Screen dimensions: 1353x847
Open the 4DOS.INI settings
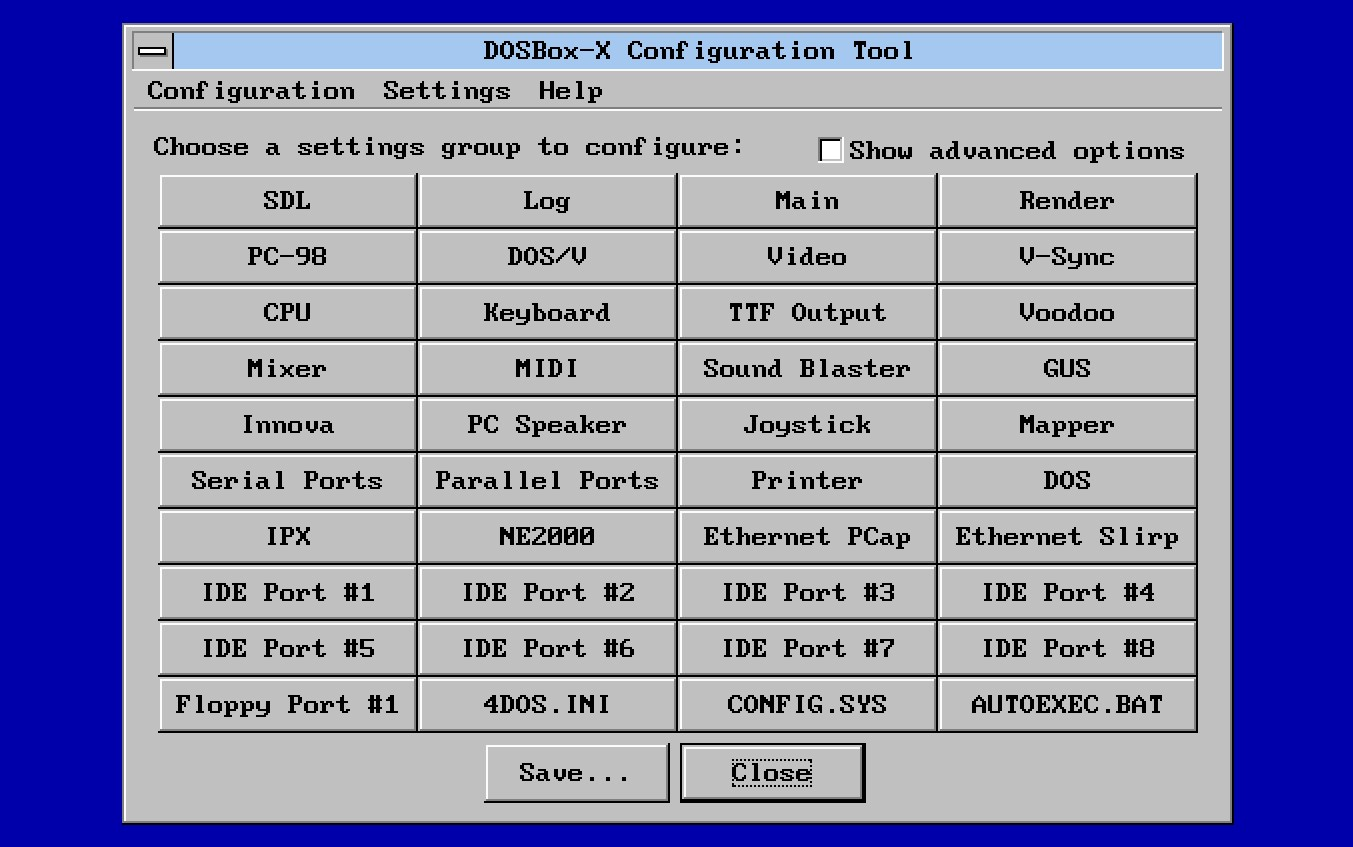point(547,704)
